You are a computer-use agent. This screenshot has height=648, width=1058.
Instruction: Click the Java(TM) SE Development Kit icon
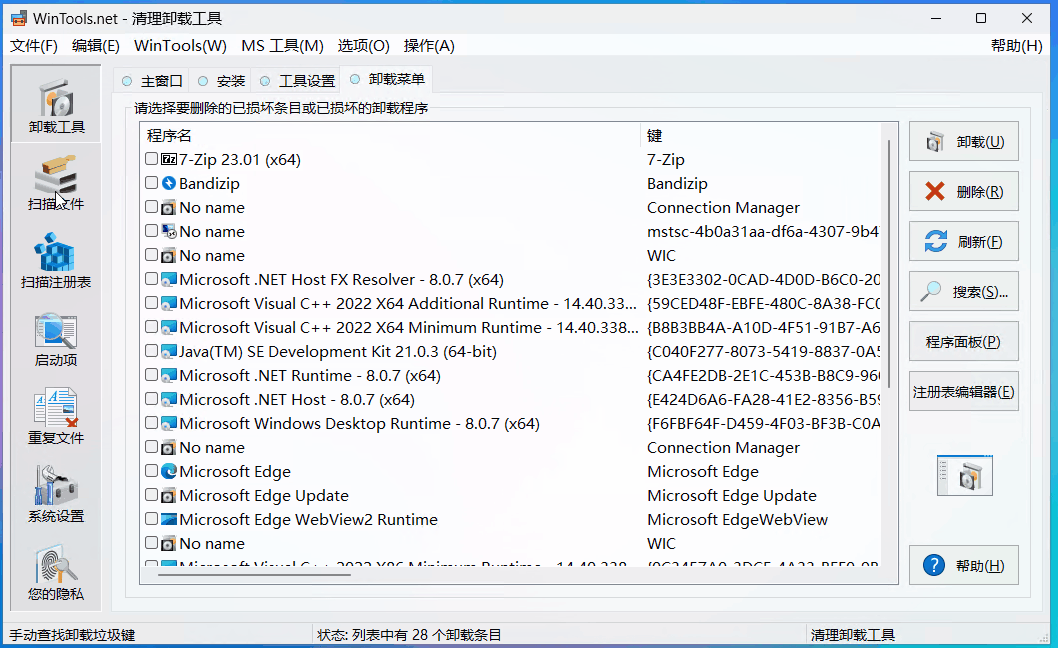click(169, 351)
